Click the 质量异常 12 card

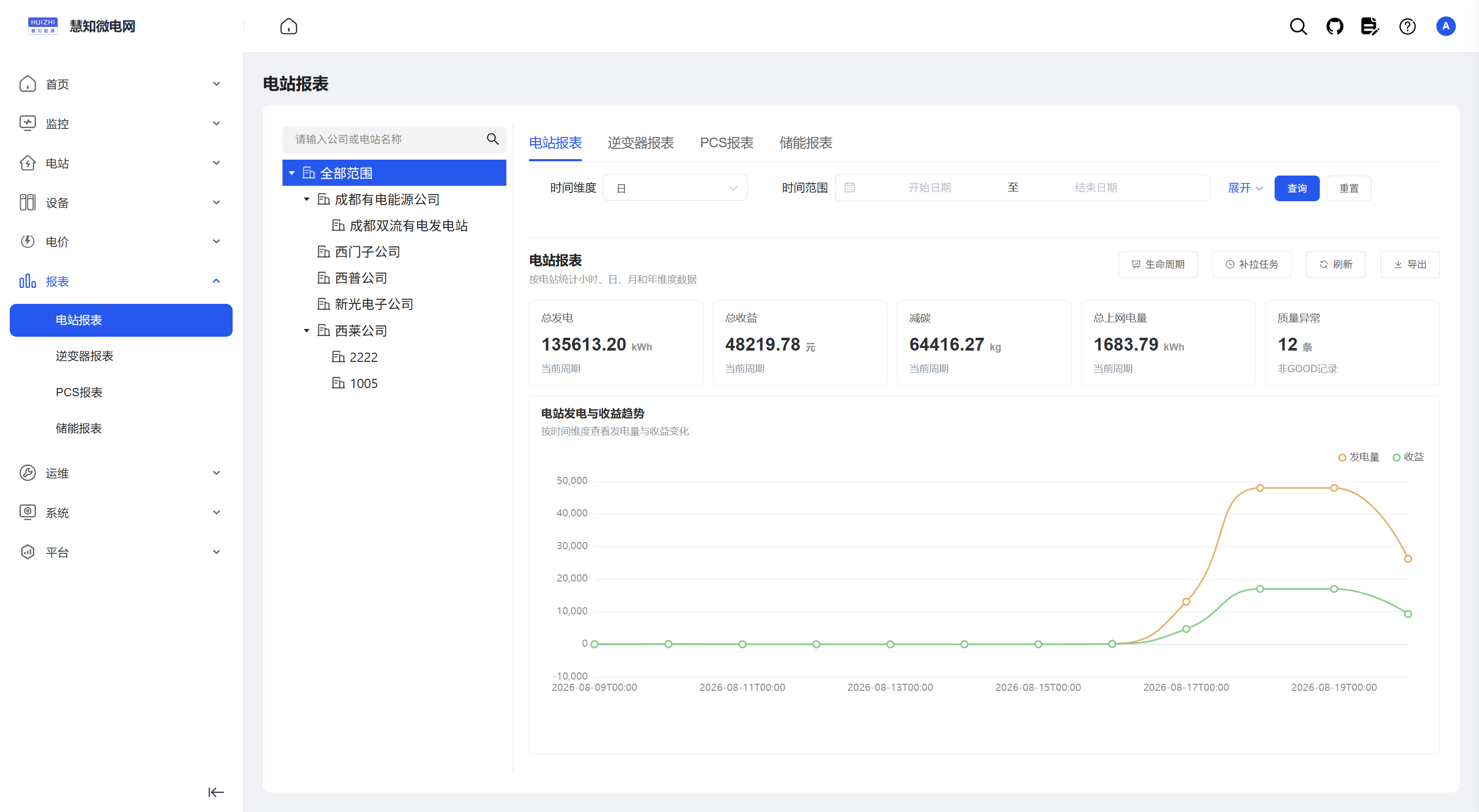[1352, 342]
